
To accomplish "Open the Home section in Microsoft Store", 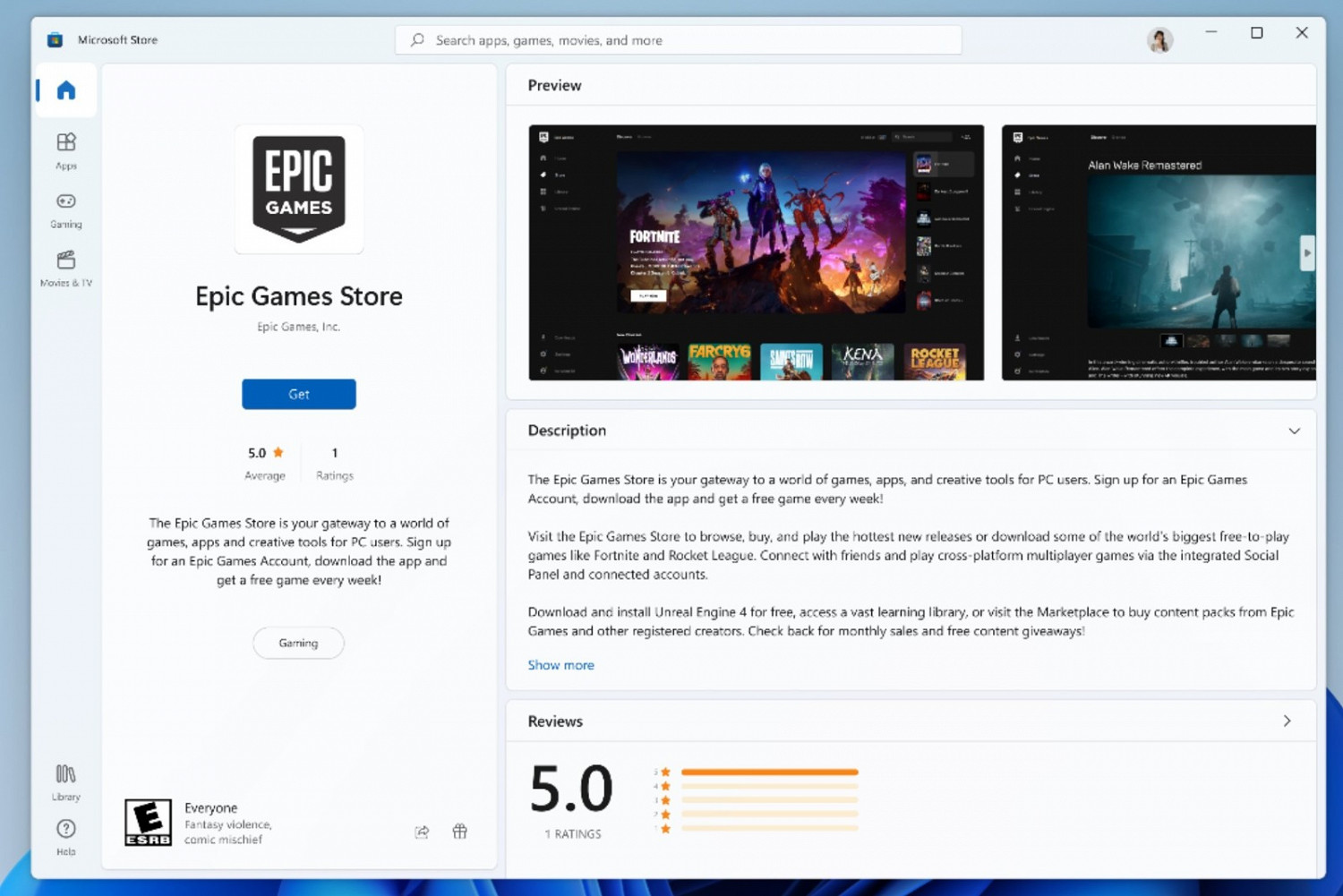I will tap(65, 90).
